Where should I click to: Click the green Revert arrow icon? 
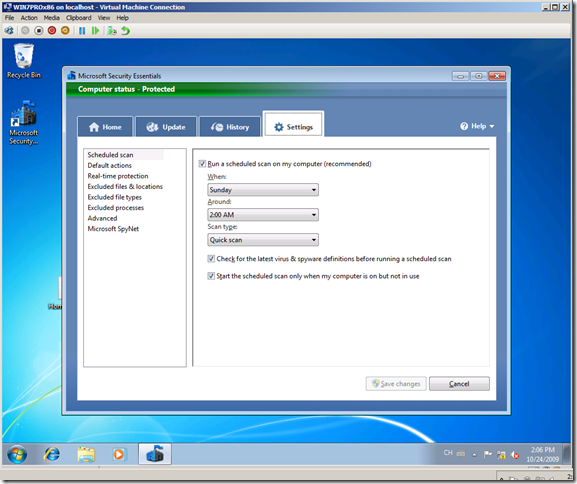(x=125, y=31)
